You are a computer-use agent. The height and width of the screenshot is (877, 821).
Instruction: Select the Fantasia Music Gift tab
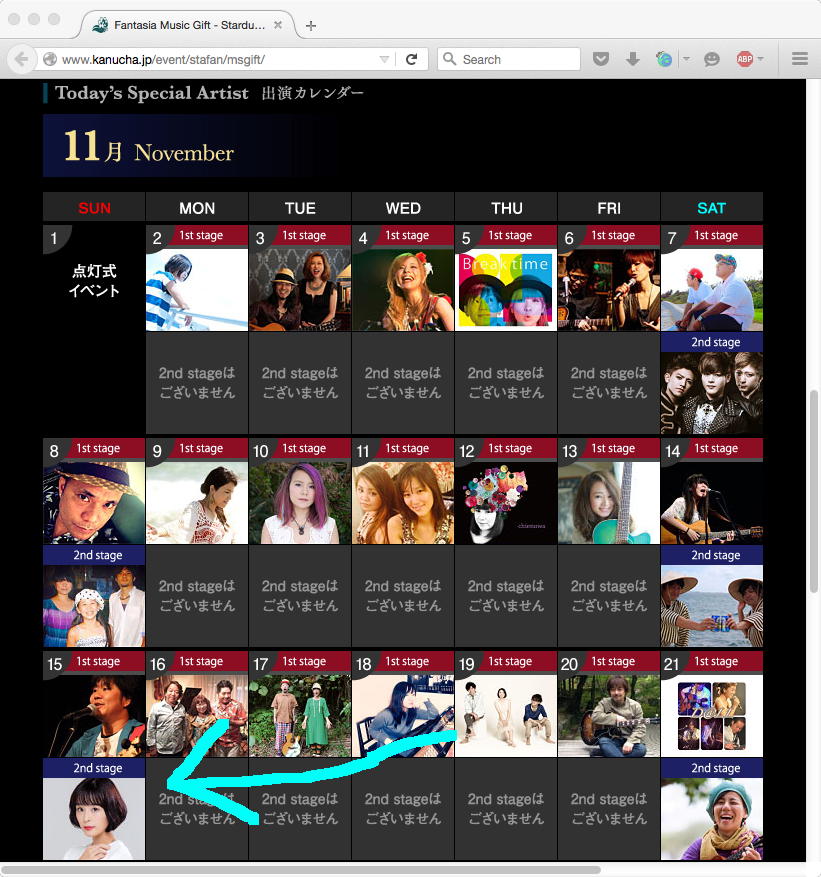pos(189,25)
